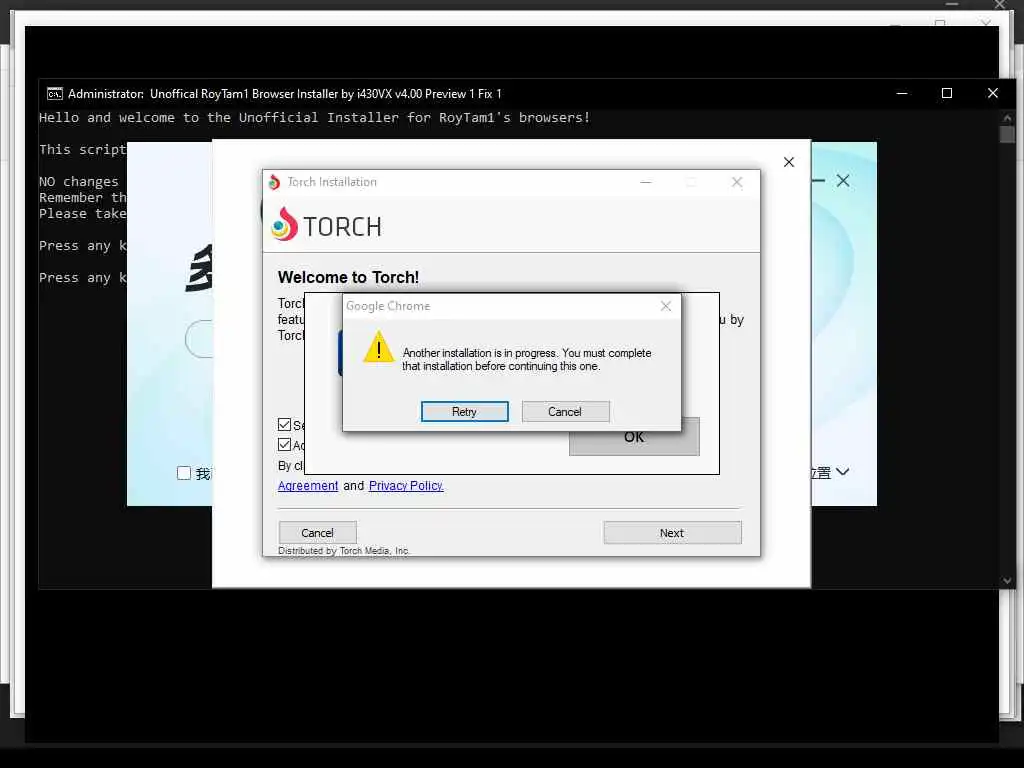Close the Google Chrome warning dialog
The width and height of the screenshot is (1024, 768).
[x=665, y=306]
